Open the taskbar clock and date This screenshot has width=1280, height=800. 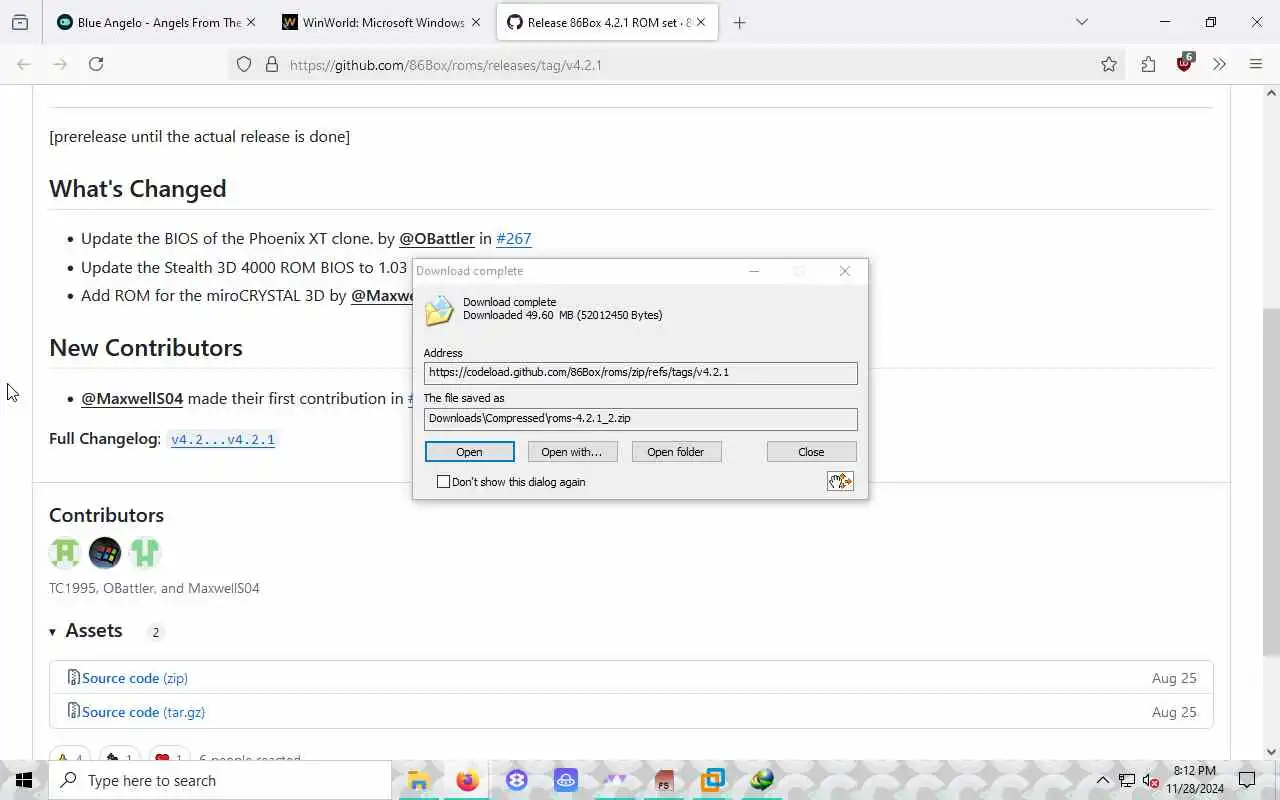pos(1194,780)
